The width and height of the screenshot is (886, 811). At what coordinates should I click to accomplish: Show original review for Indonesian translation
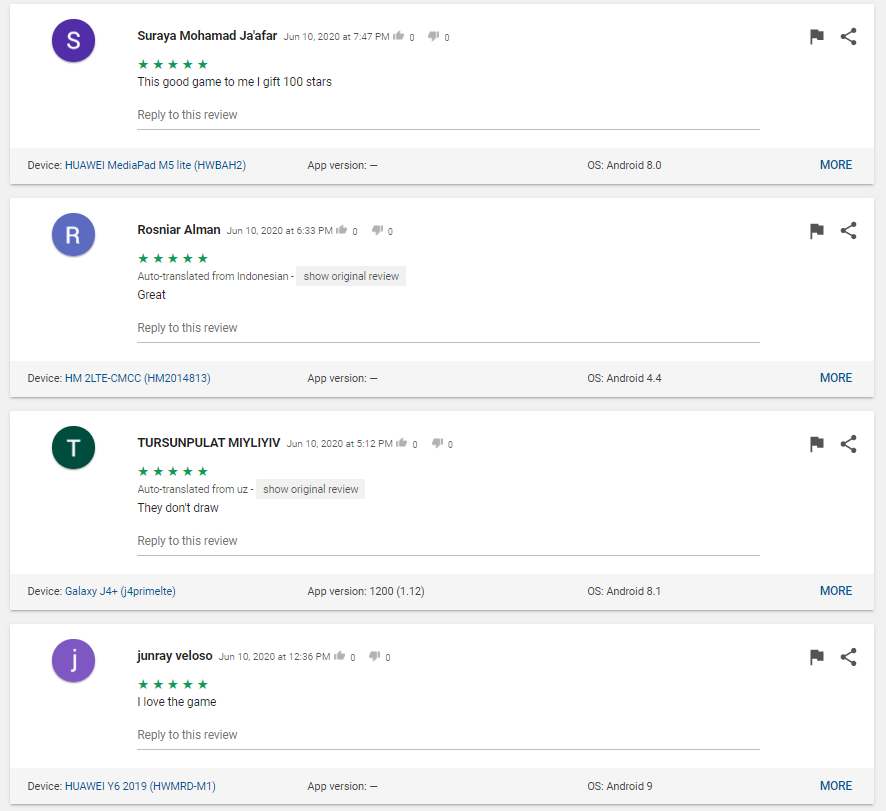pos(351,276)
